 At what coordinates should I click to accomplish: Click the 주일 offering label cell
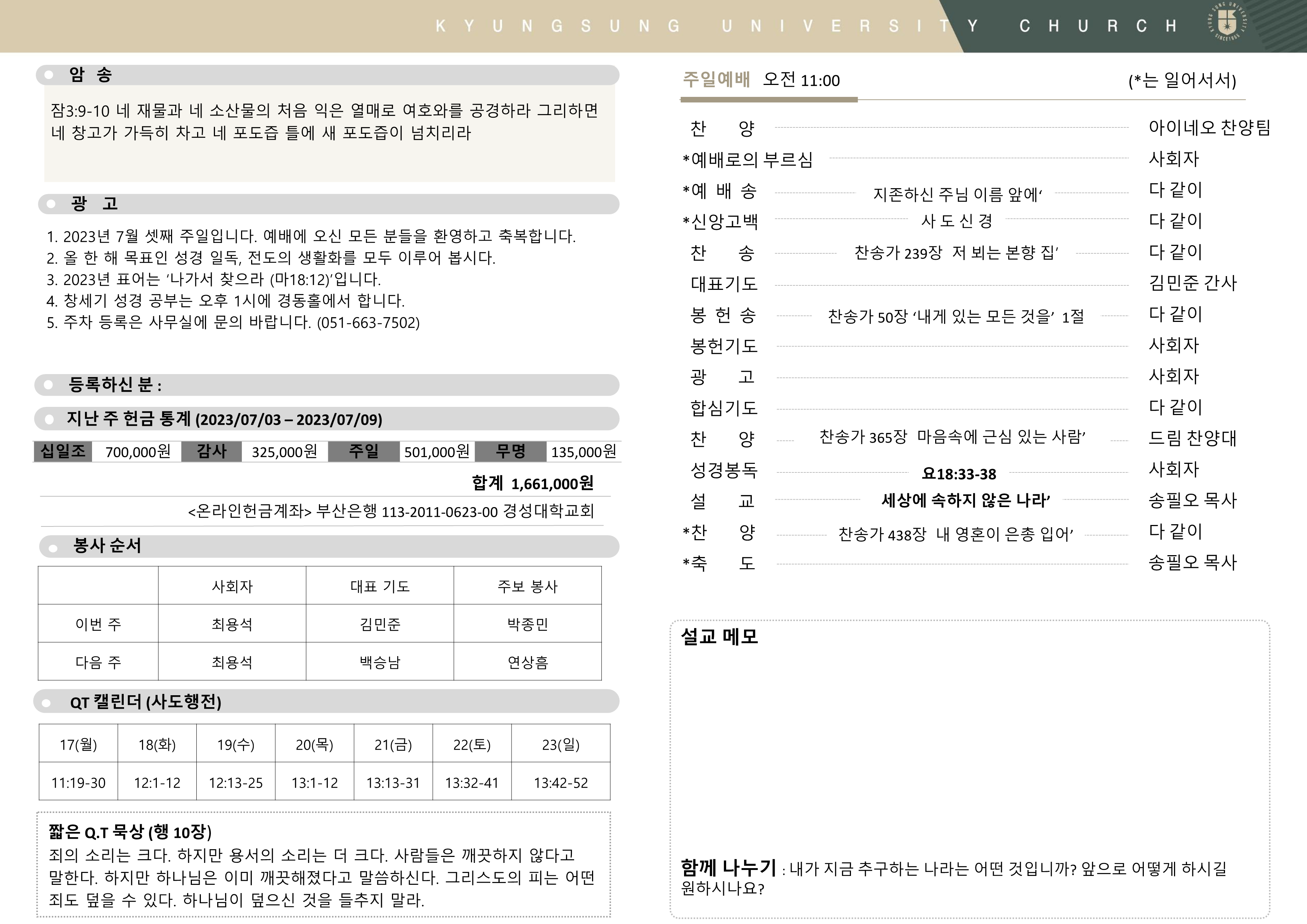point(364,452)
